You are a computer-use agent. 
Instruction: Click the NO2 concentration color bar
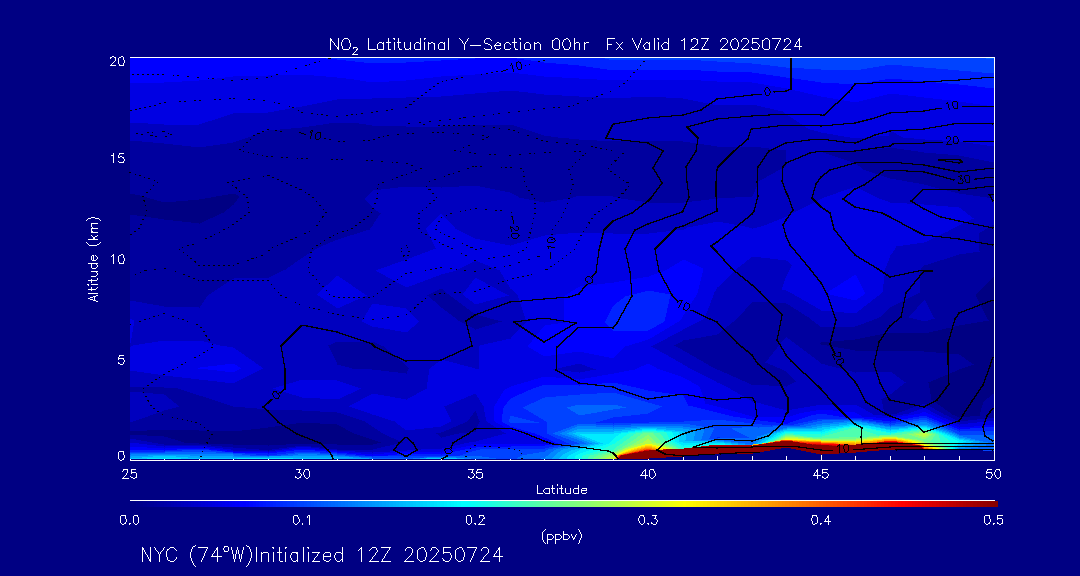tap(563, 504)
